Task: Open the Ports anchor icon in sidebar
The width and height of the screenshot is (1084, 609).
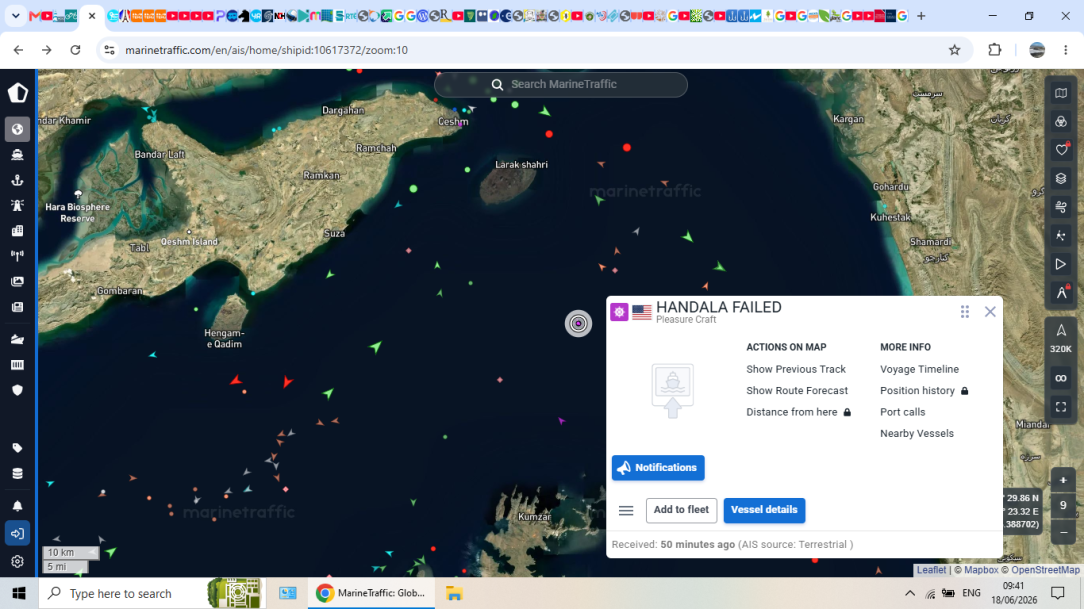Action: 17,180
